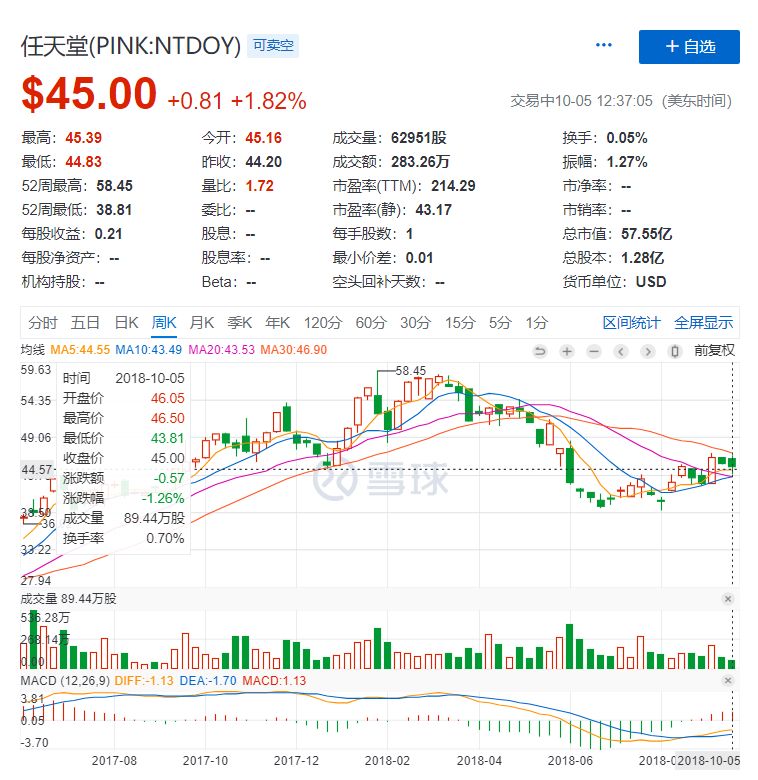Viewport: 758px width, 780px height.
Task: Click the 均线 label
Action: [33, 350]
